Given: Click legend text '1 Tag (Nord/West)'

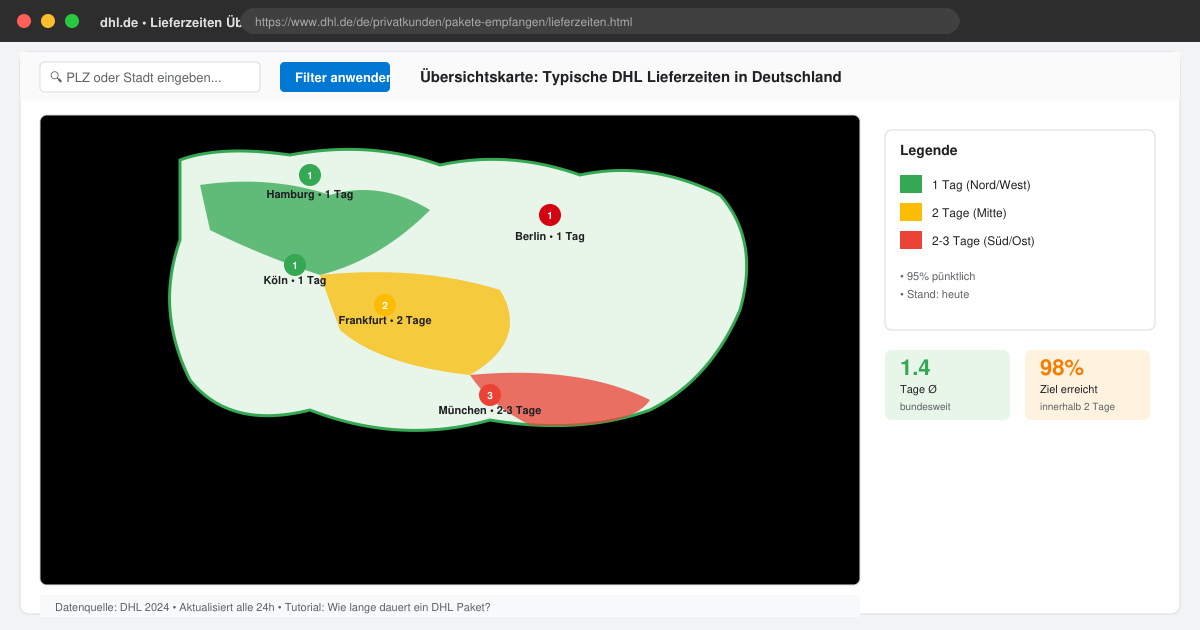Looking at the screenshot, I should tap(981, 185).
